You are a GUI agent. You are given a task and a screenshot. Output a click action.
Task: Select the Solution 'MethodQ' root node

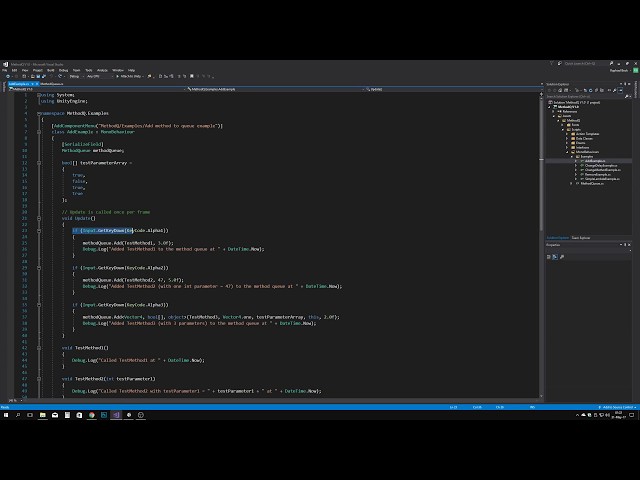pos(576,102)
